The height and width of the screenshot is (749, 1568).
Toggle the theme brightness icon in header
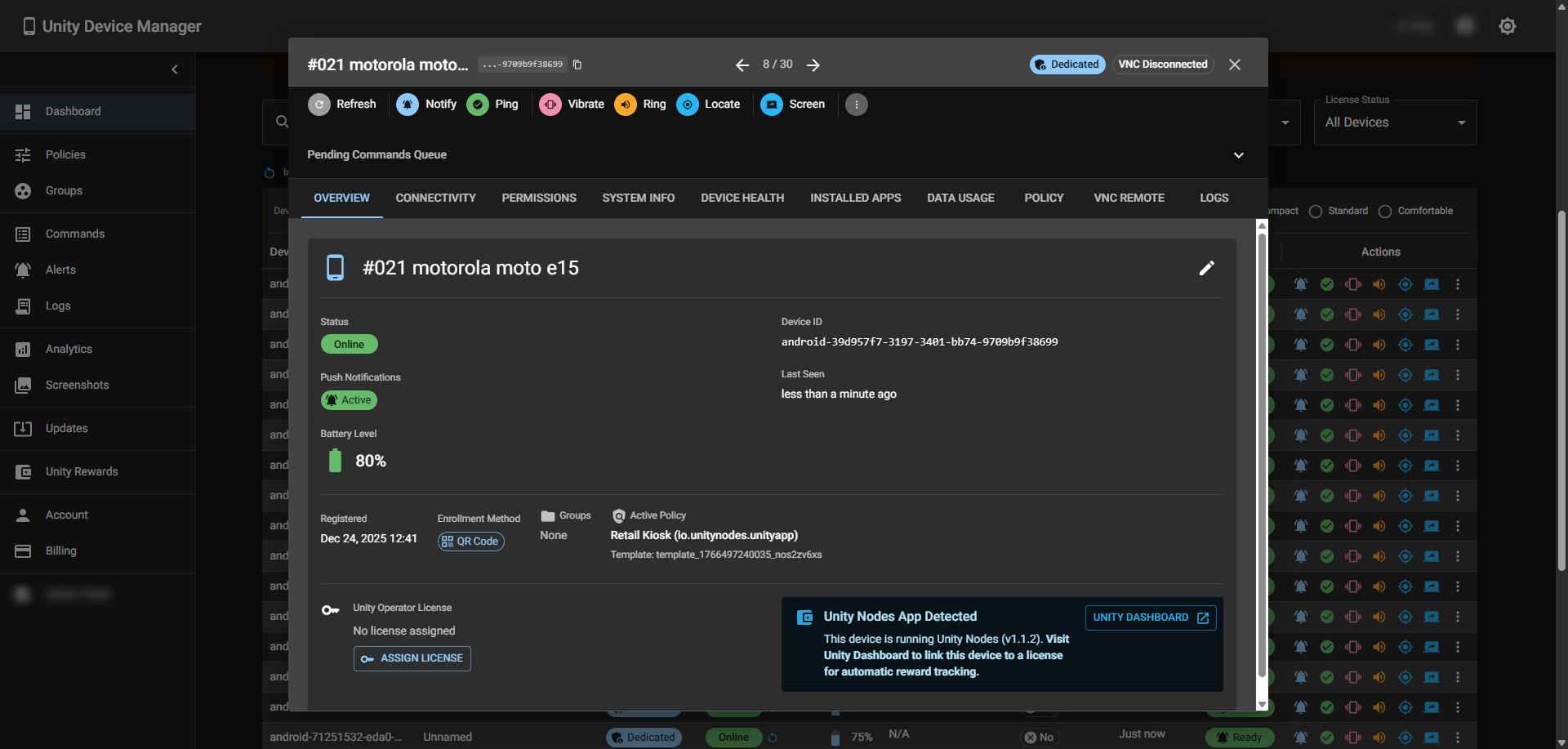pyautogui.click(x=1508, y=26)
